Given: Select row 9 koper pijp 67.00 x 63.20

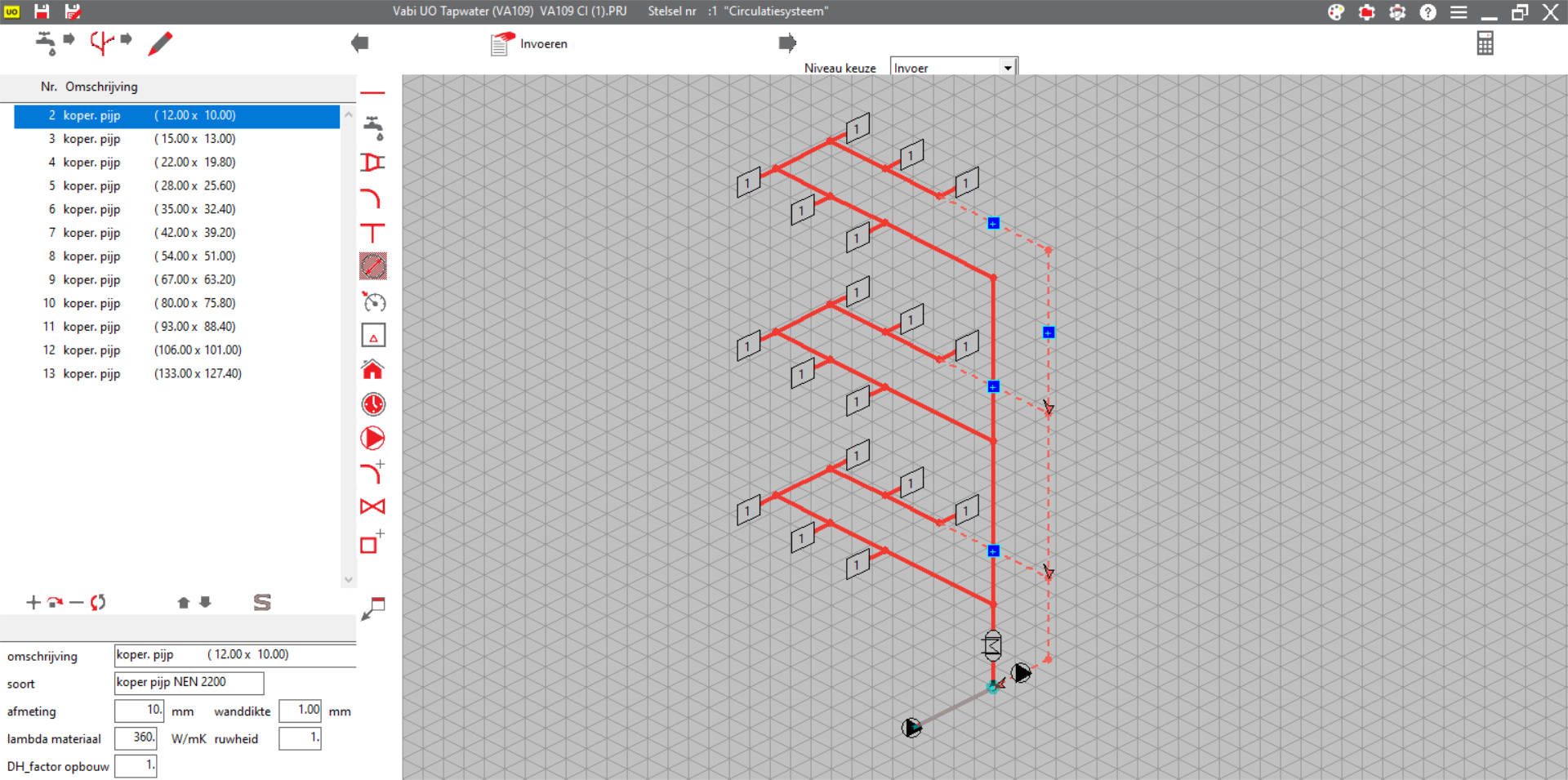Looking at the screenshot, I should [176, 280].
